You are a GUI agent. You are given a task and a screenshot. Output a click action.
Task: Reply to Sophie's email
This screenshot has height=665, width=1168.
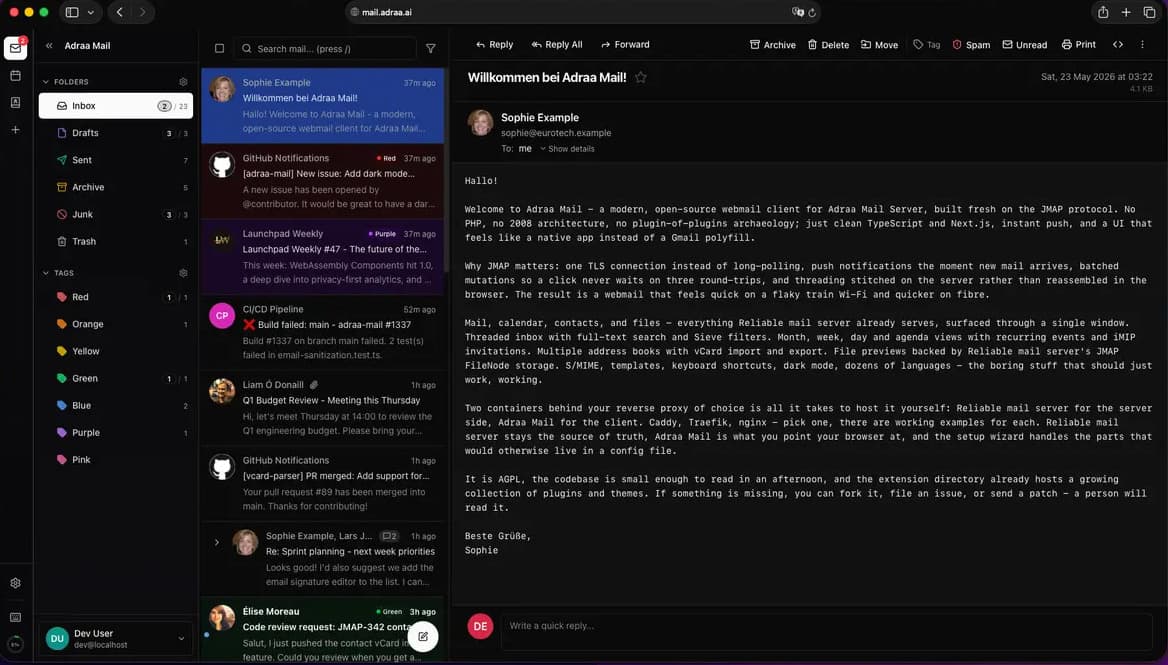pos(495,45)
